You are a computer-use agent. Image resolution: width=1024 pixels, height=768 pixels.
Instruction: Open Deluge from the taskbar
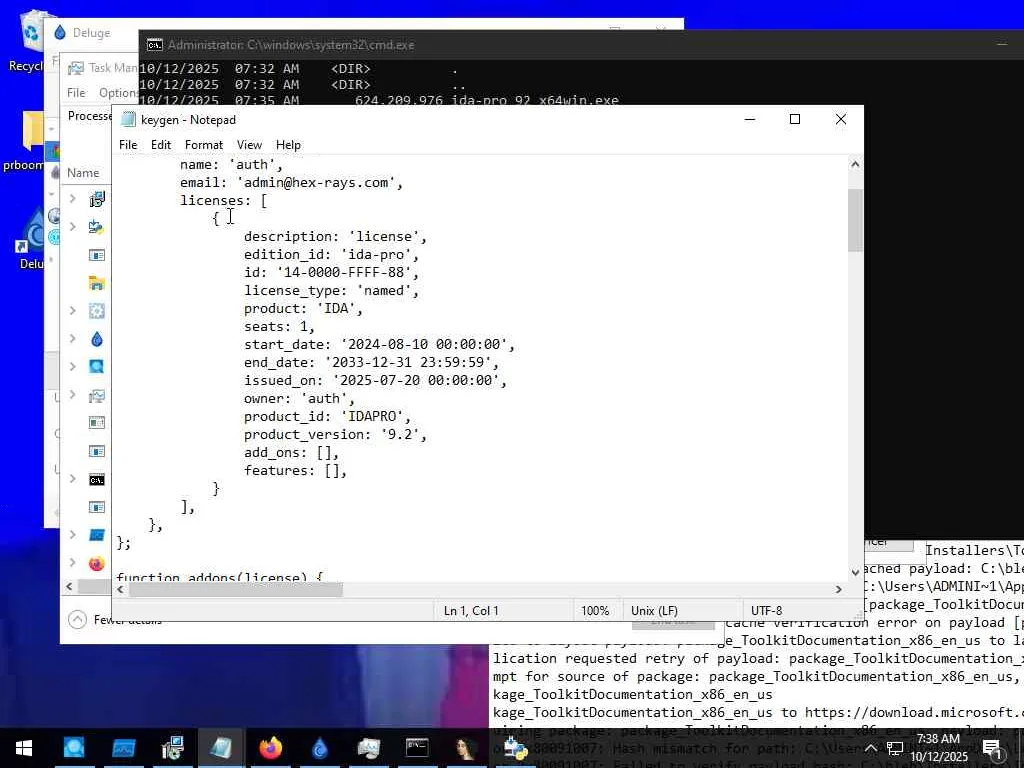click(319, 748)
